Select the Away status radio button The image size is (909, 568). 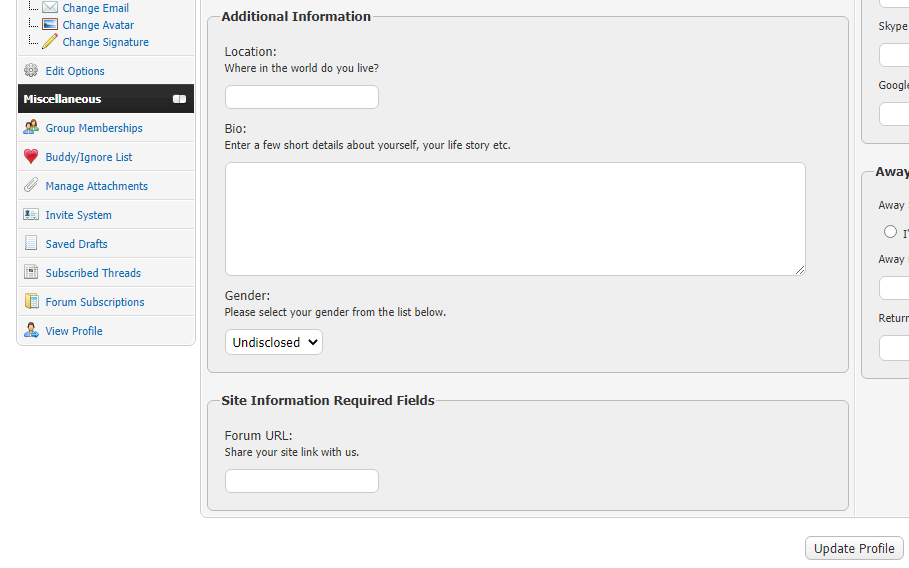(x=890, y=232)
